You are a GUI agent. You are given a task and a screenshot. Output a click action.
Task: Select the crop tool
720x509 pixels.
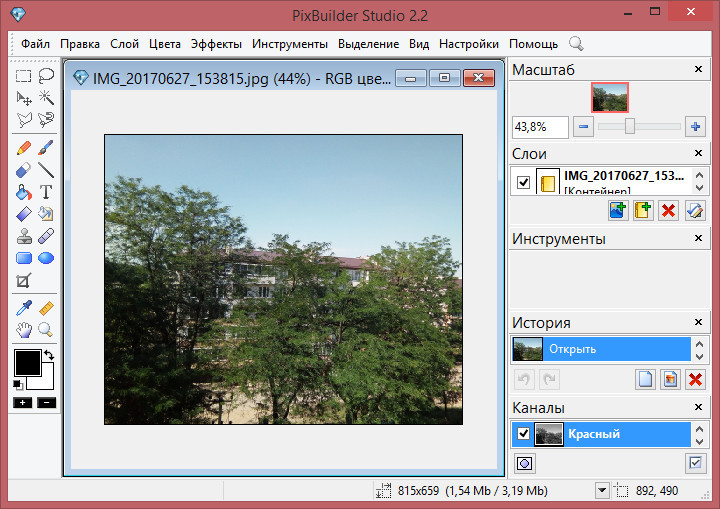[24, 280]
